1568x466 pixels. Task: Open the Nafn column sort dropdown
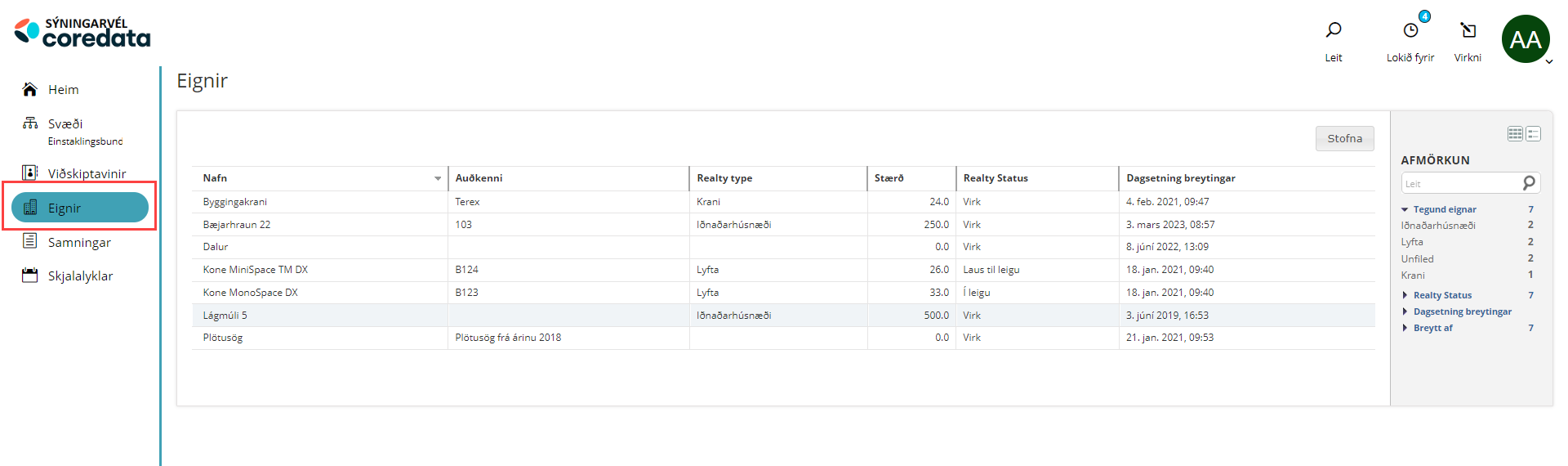click(438, 178)
